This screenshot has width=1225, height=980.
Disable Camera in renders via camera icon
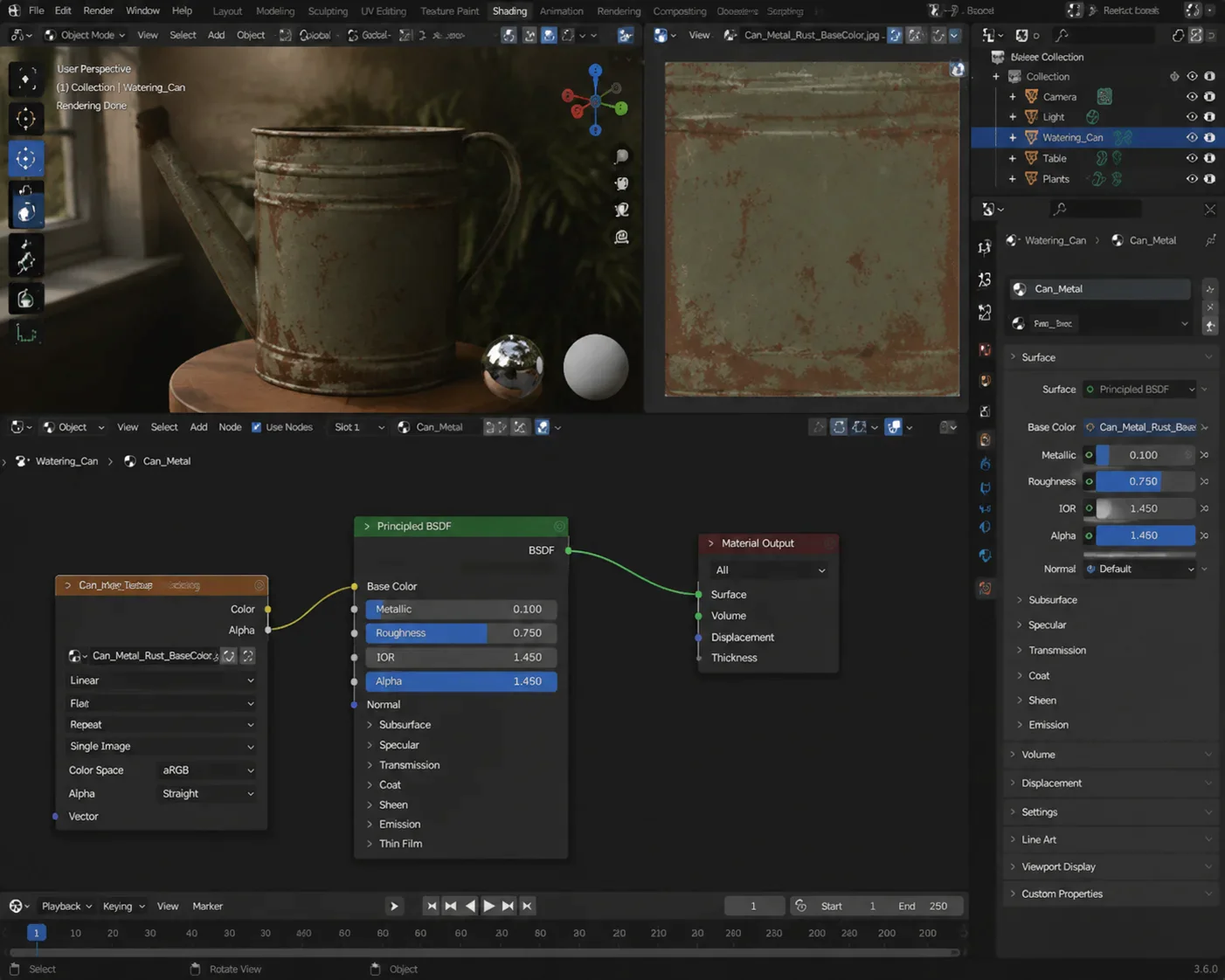[1210, 97]
